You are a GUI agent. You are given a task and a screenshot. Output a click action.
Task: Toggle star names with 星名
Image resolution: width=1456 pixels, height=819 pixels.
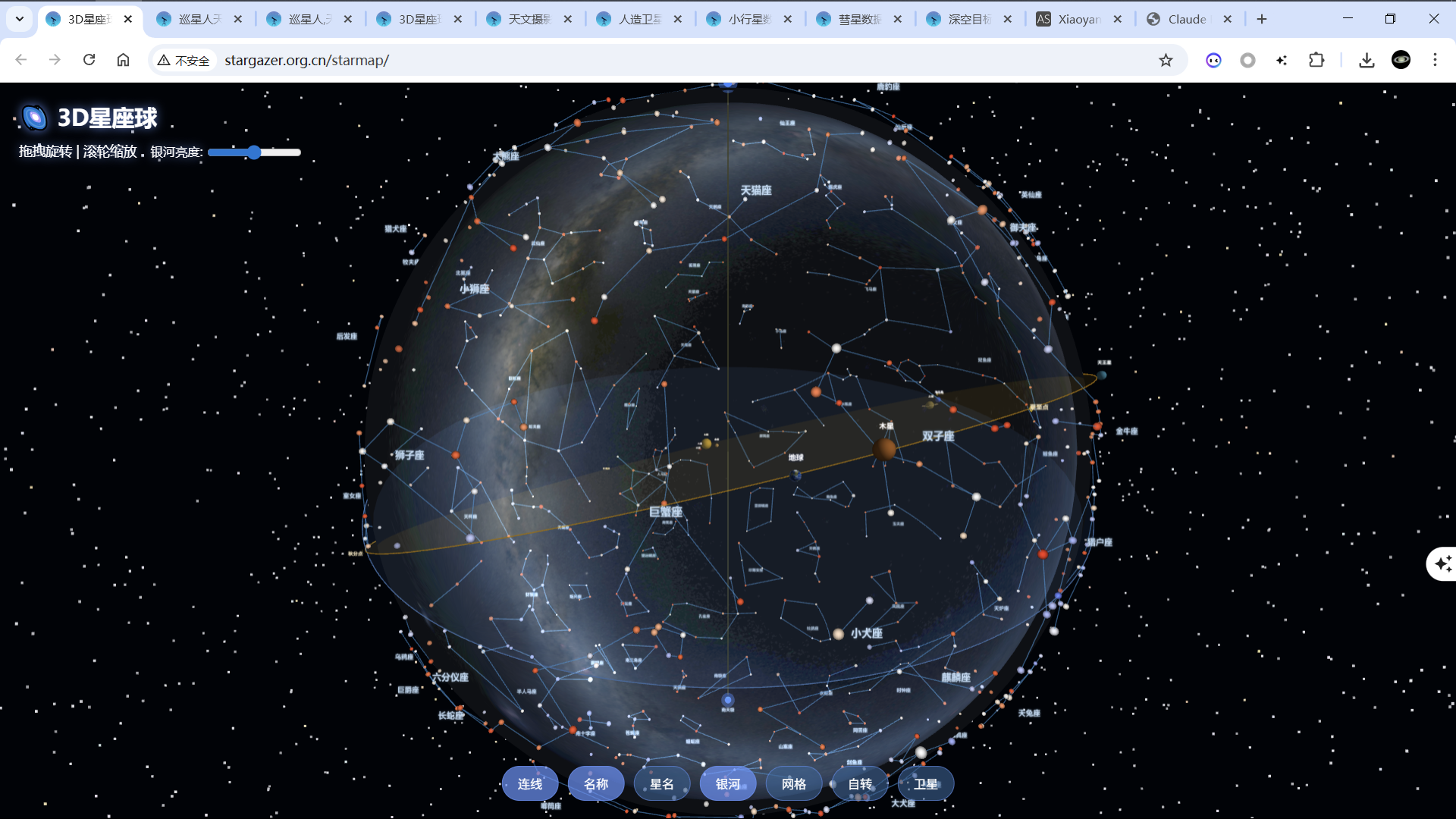[662, 784]
